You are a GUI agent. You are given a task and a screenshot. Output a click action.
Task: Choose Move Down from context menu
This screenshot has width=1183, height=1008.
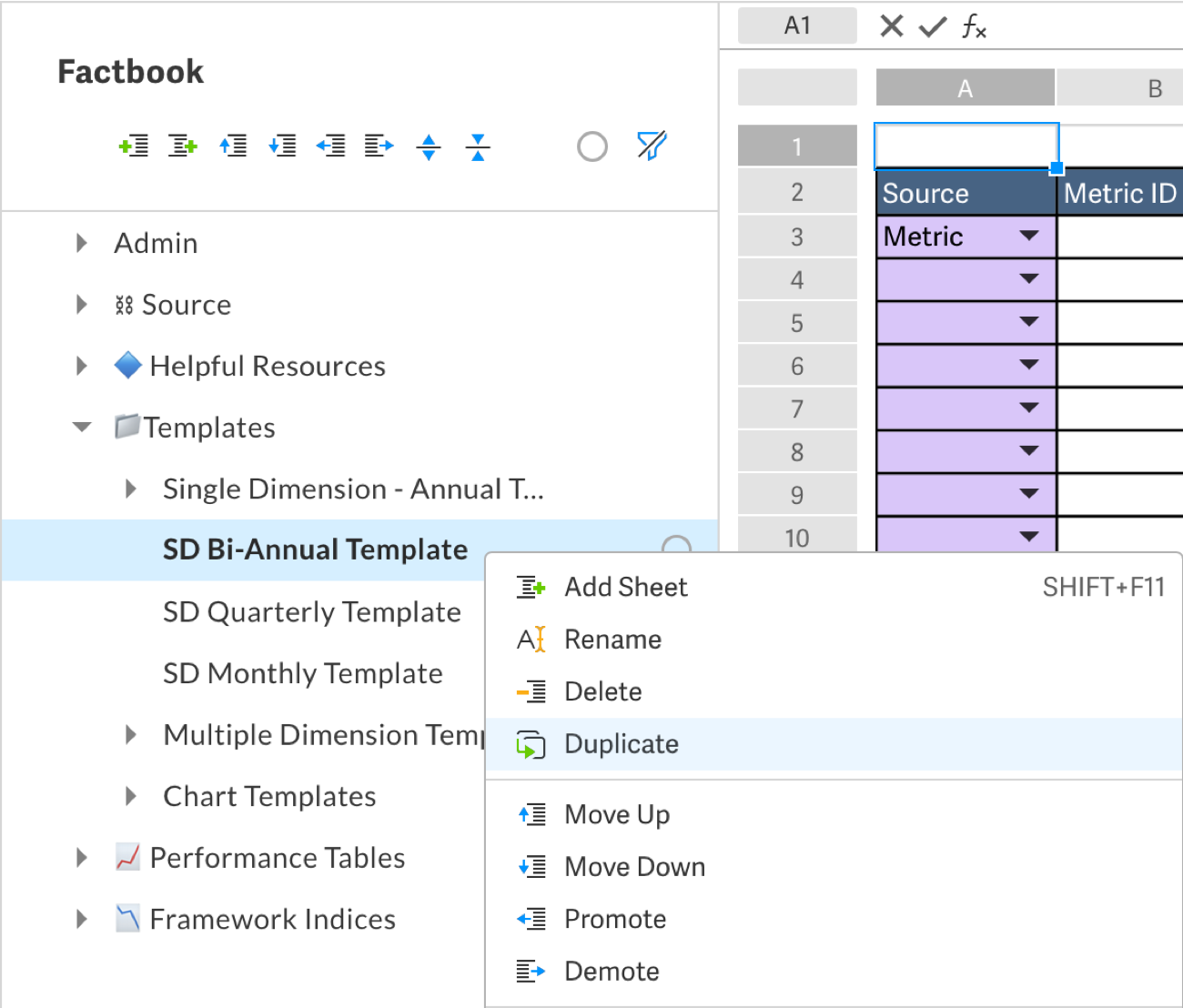[x=834, y=867]
